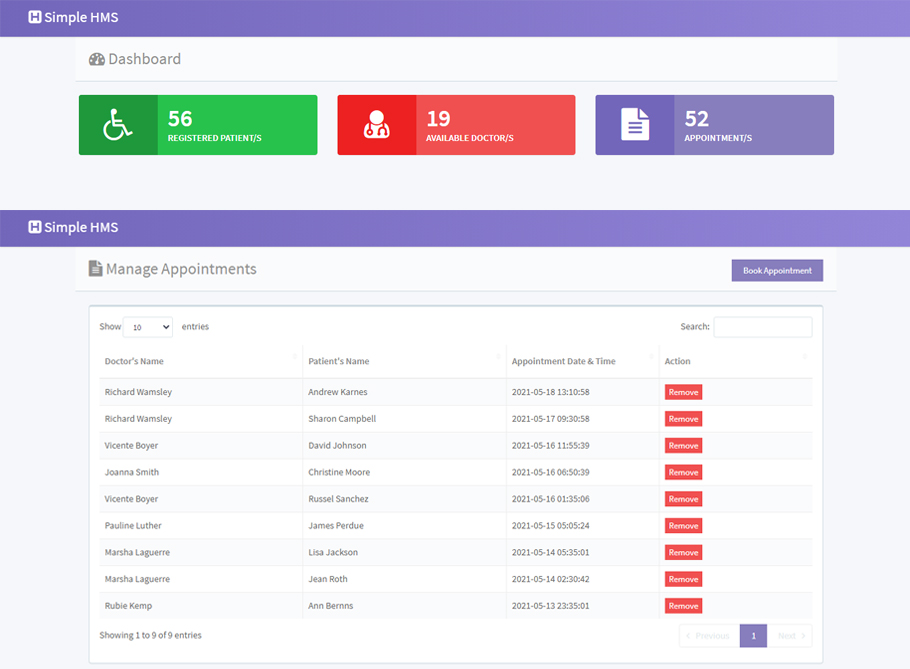Open the 52 Appointment/s card

714,125
